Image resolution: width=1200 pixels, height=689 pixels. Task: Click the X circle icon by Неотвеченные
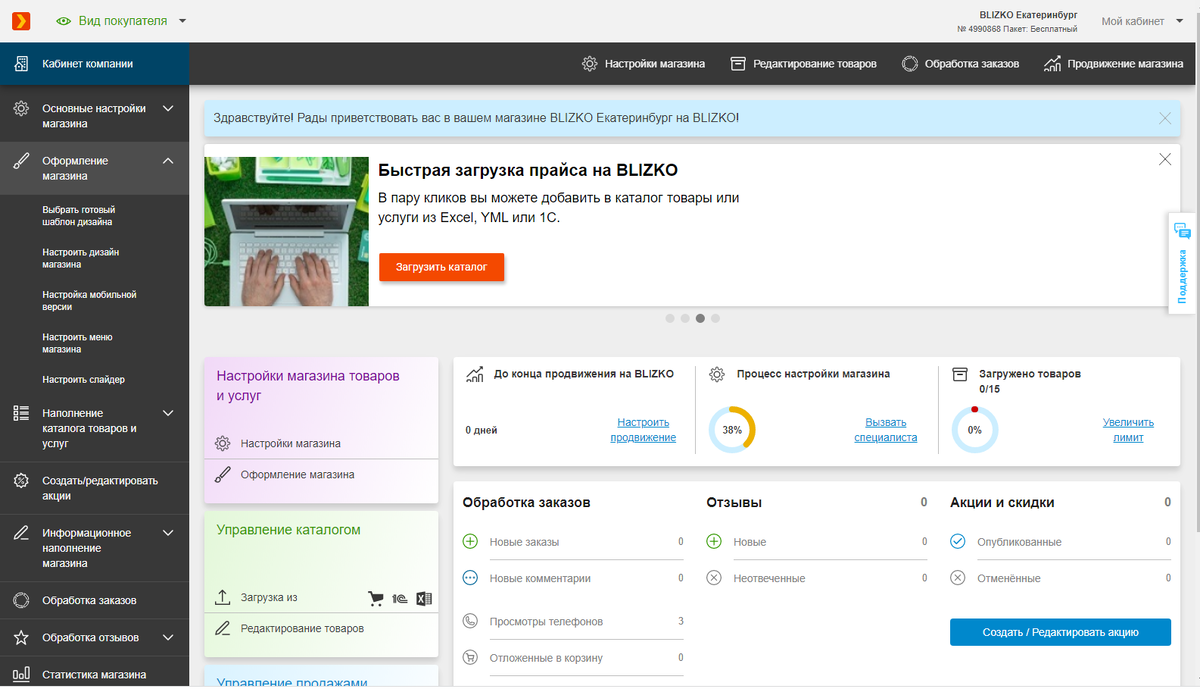tap(714, 578)
